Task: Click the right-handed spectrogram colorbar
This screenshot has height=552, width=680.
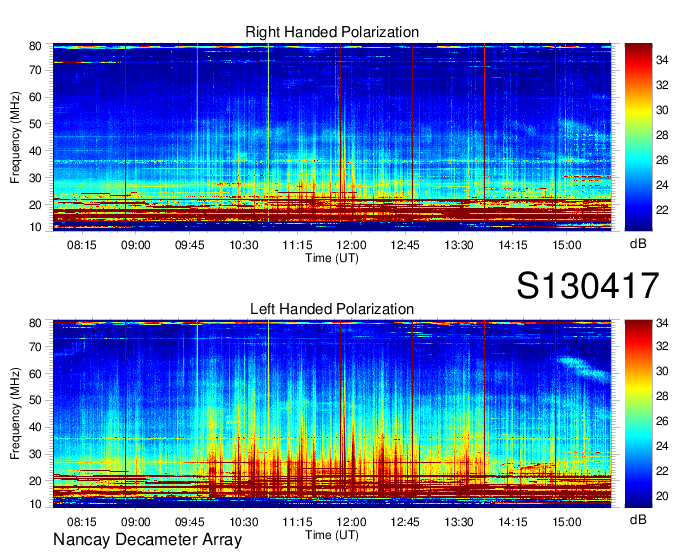Action: click(638, 137)
